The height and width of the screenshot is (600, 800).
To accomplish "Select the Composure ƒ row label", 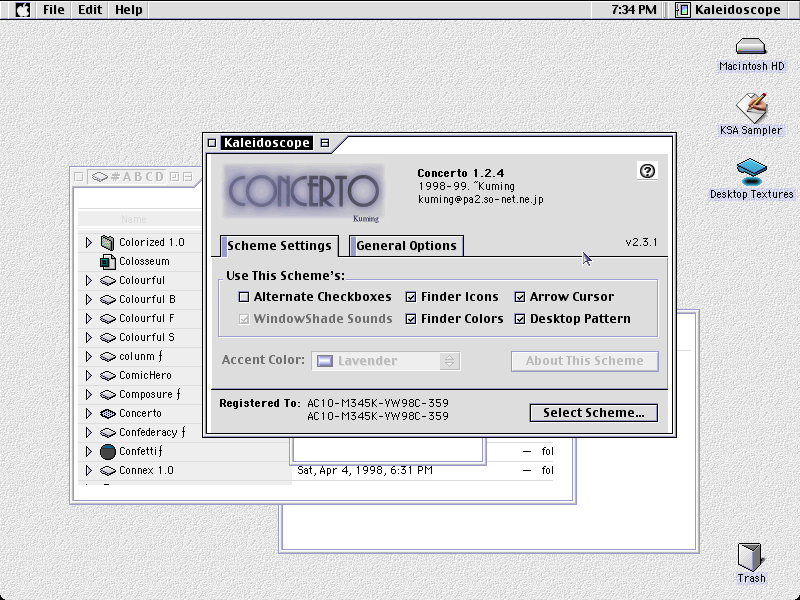I will pos(149,395).
